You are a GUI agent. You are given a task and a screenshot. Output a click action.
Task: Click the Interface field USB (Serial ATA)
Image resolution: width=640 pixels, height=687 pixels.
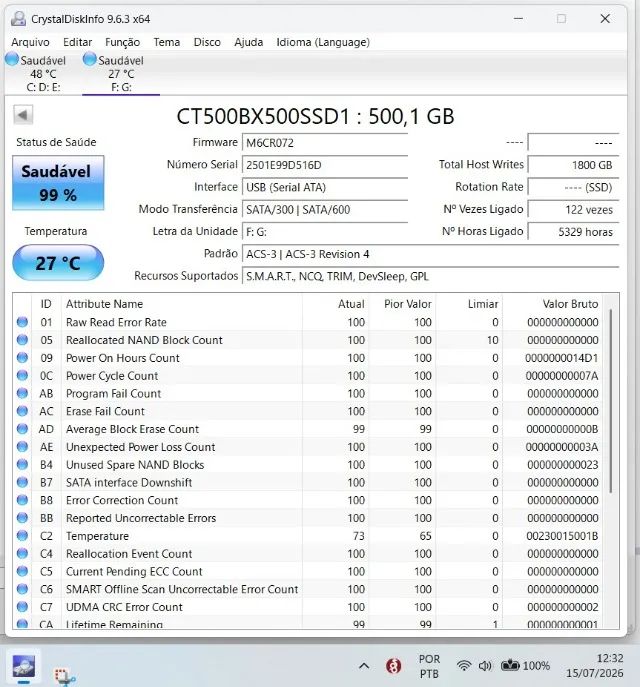coord(325,187)
